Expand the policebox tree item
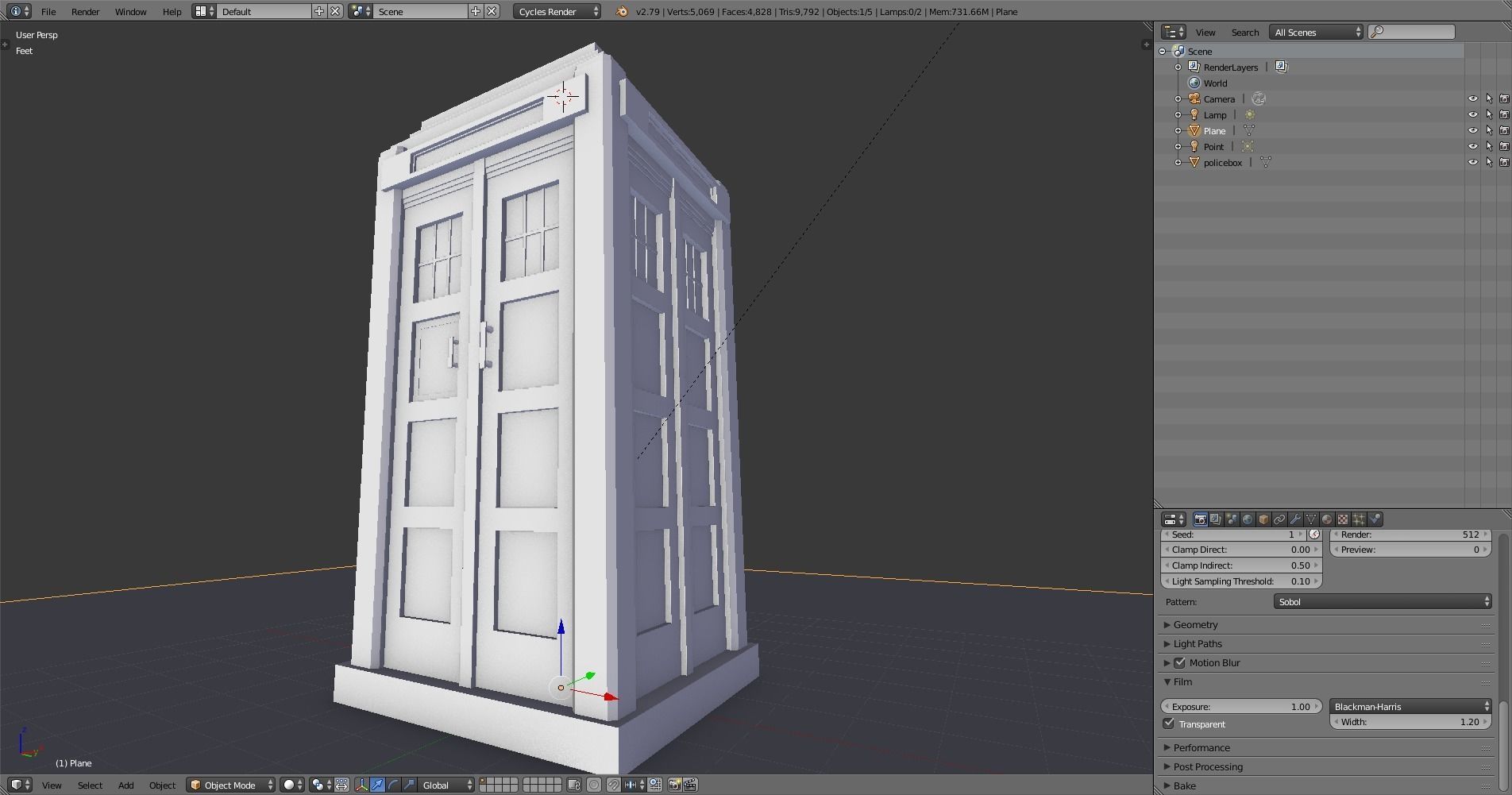This screenshot has width=1512, height=795. pos(1178,162)
